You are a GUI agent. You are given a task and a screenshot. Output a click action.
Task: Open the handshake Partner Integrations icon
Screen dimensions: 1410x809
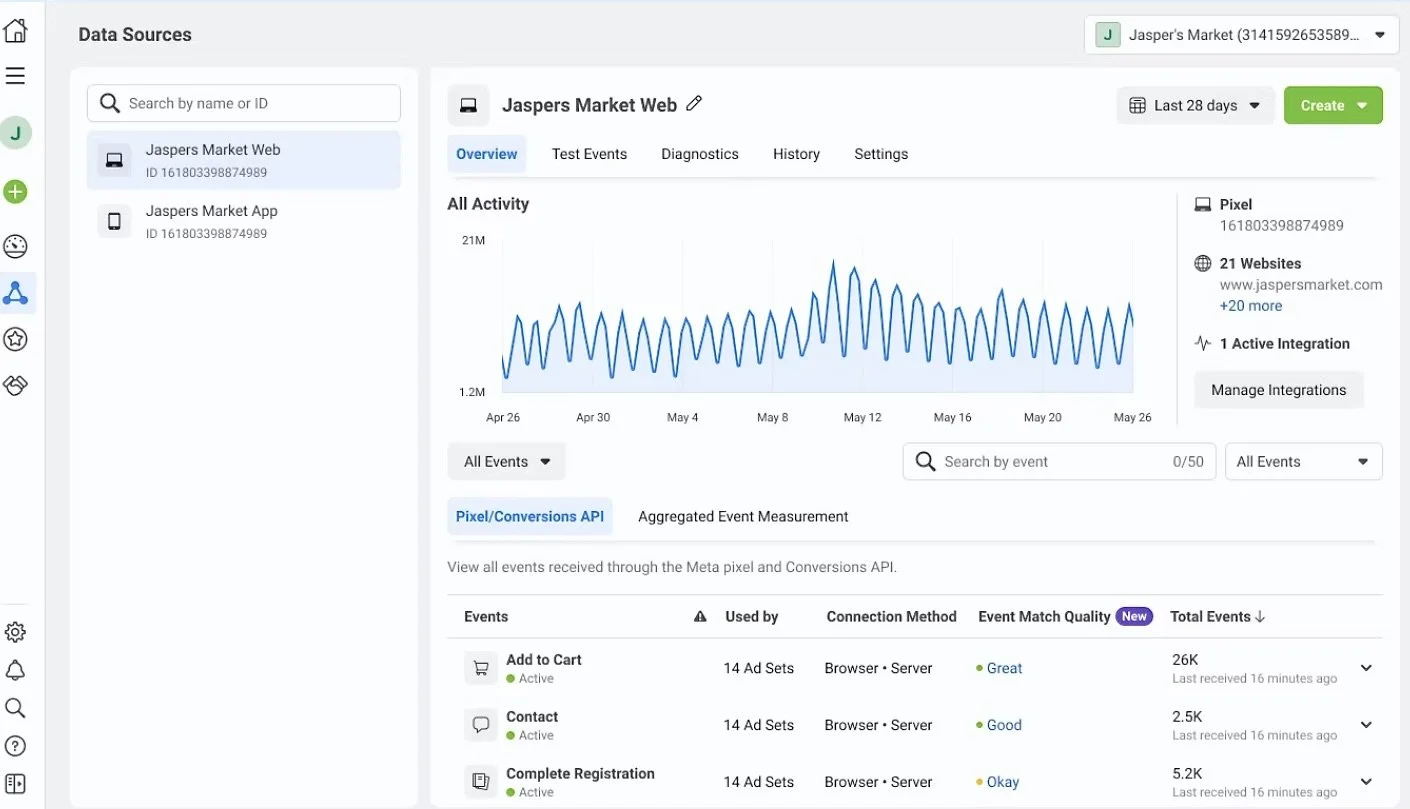[15, 385]
